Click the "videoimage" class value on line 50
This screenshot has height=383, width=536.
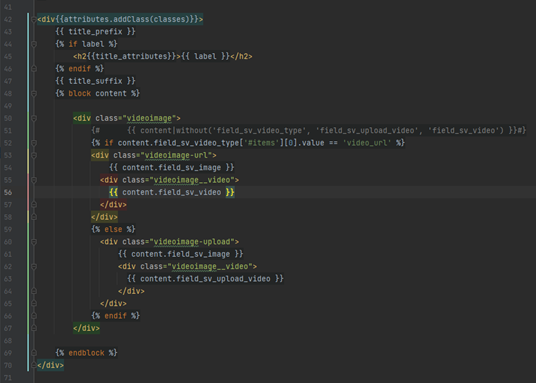(149, 118)
